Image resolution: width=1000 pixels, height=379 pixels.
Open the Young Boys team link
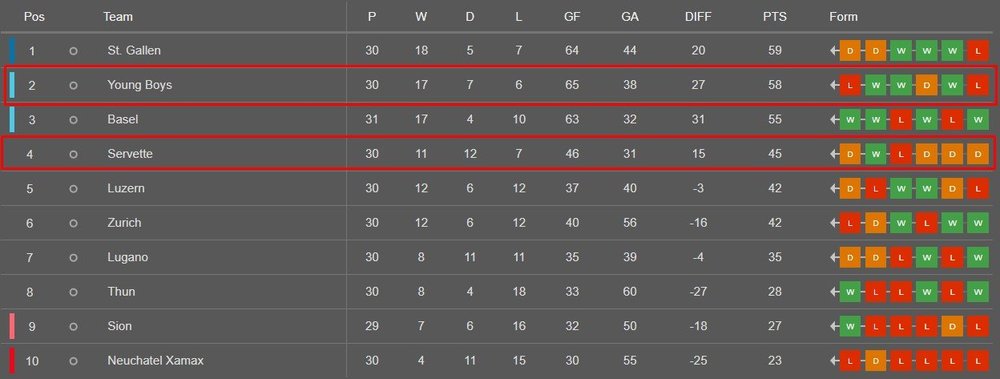coord(140,85)
